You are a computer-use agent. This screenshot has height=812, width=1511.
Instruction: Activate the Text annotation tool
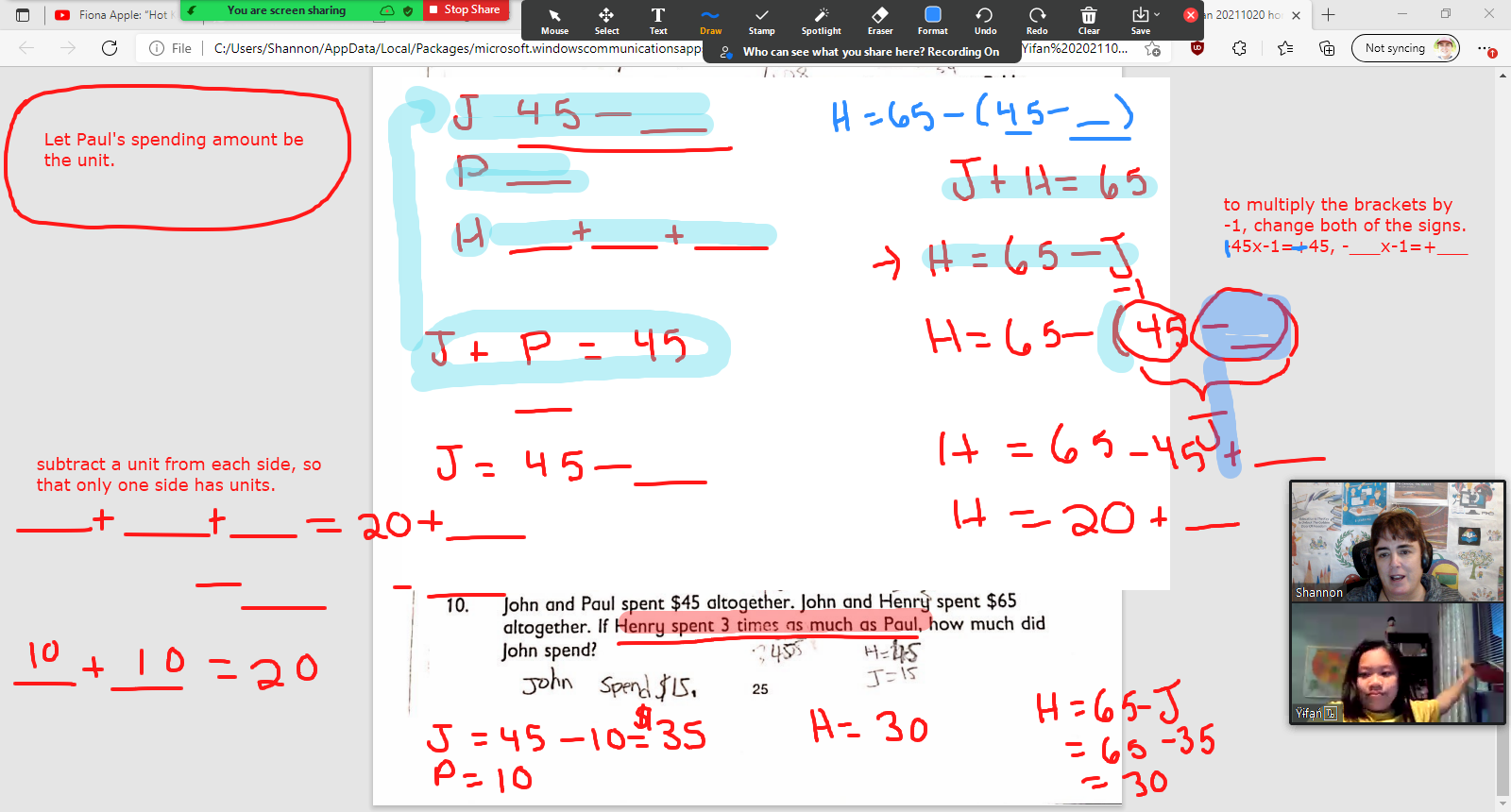pos(658,20)
